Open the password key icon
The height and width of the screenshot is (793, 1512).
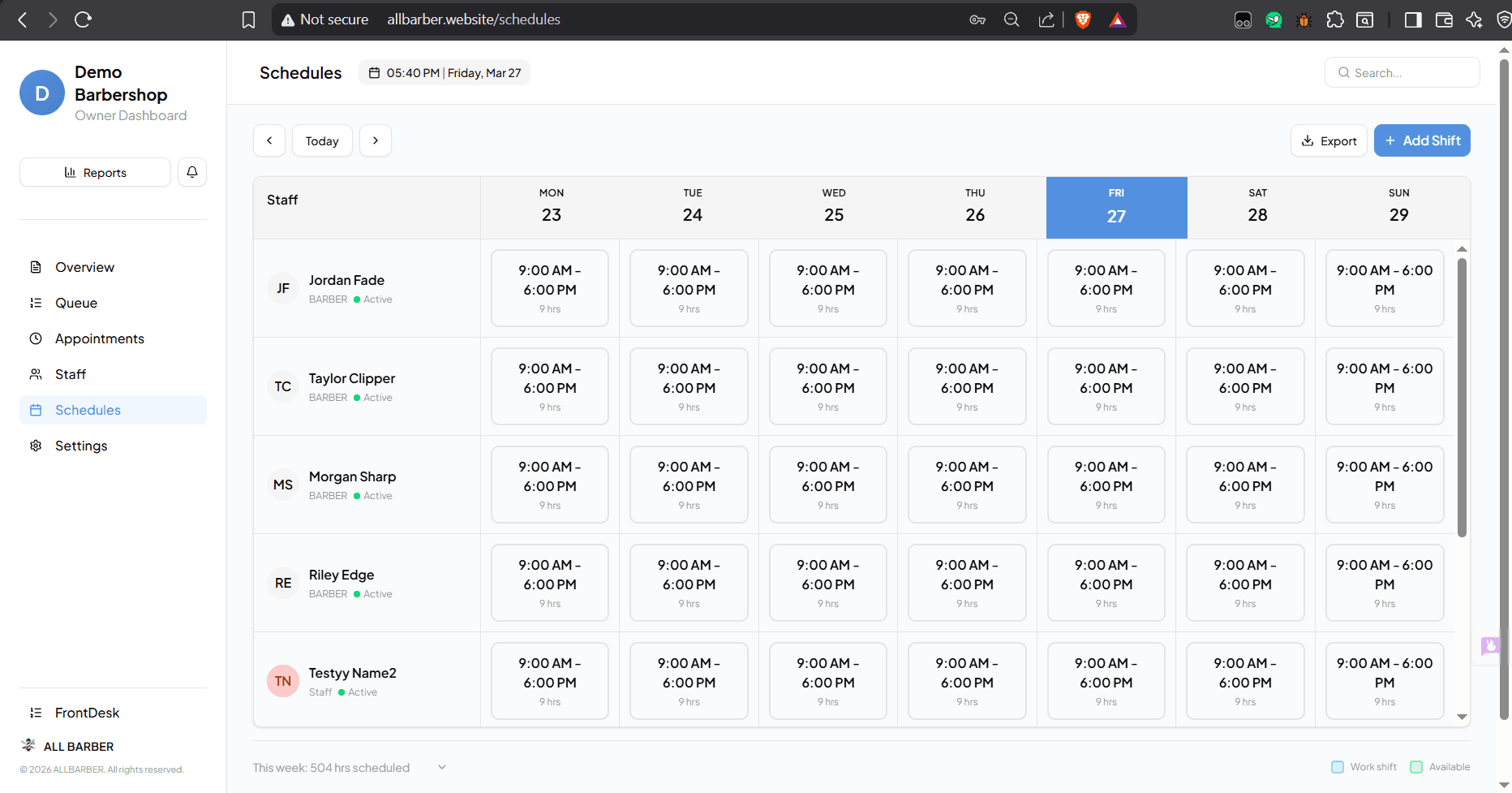[977, 19]
